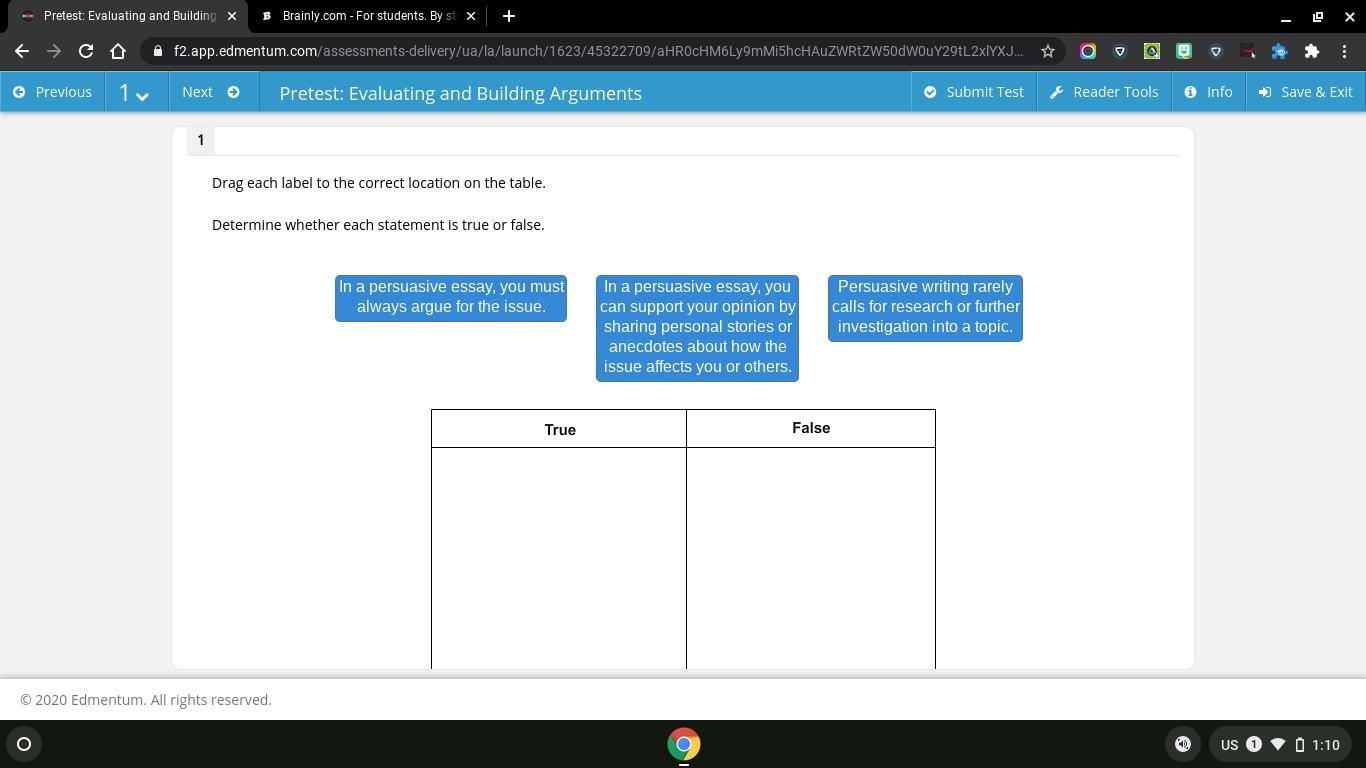
Task: Select label 'you must always argue for the issue'
Action: tap(451, 298)
